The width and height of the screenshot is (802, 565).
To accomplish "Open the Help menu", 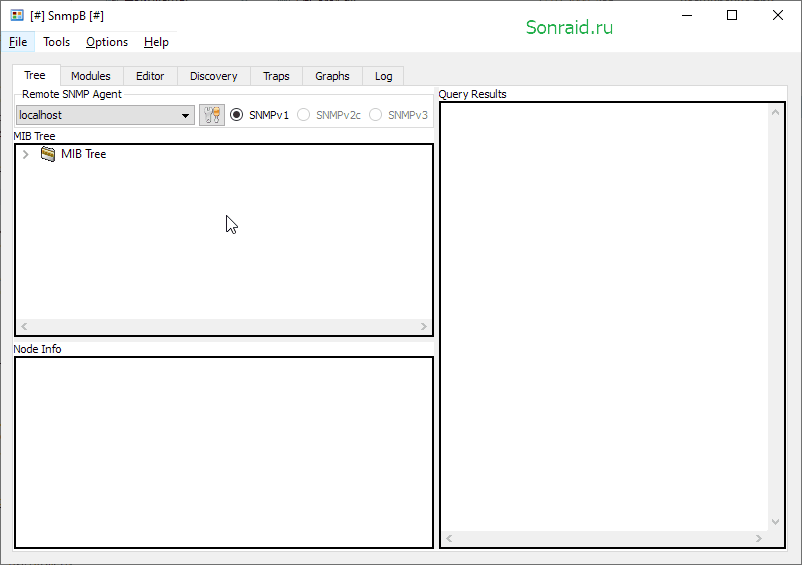I will tap(156, 42).
